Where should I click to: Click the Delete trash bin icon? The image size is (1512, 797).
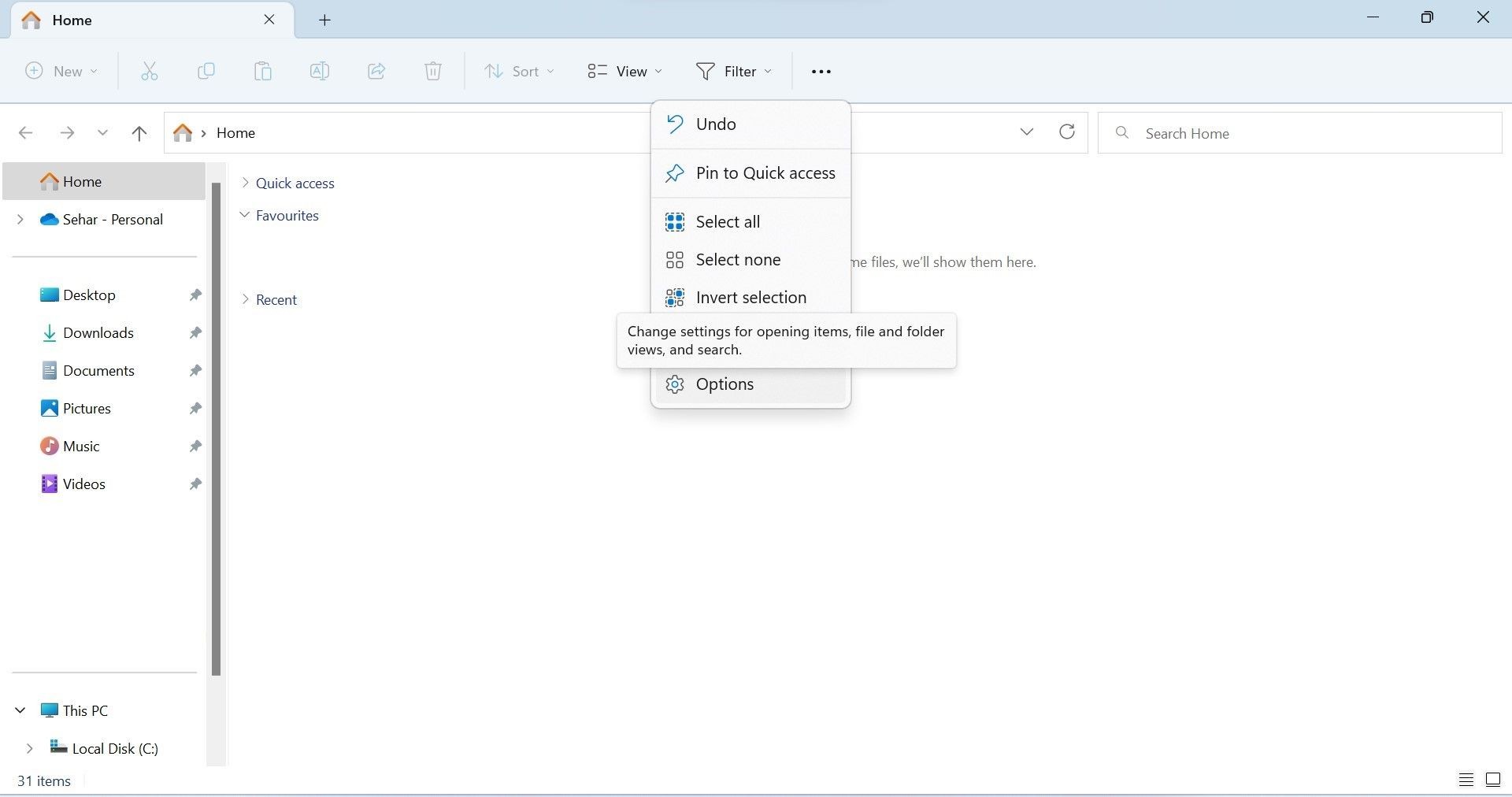click(x=433, y=71)
